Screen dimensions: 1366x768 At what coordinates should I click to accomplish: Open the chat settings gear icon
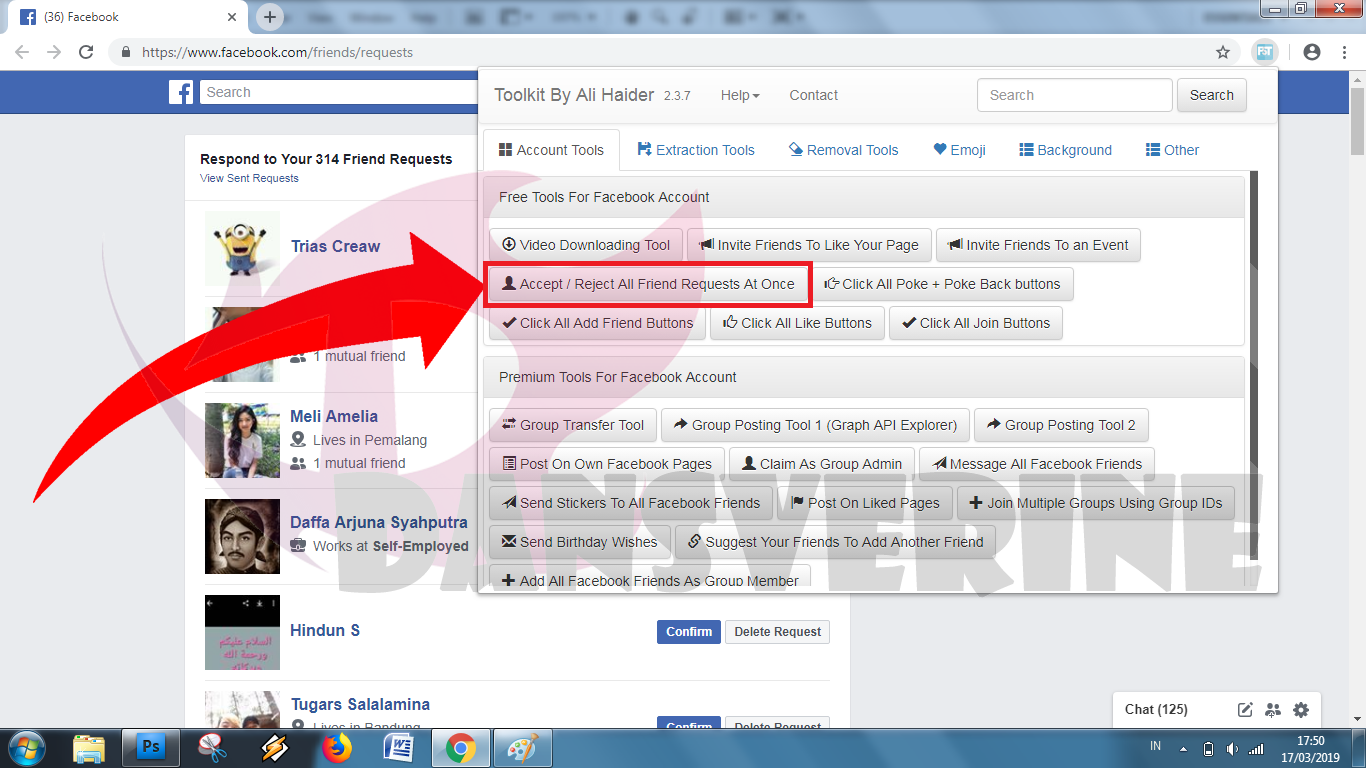pyautogui.click(x=1300, y=709)
